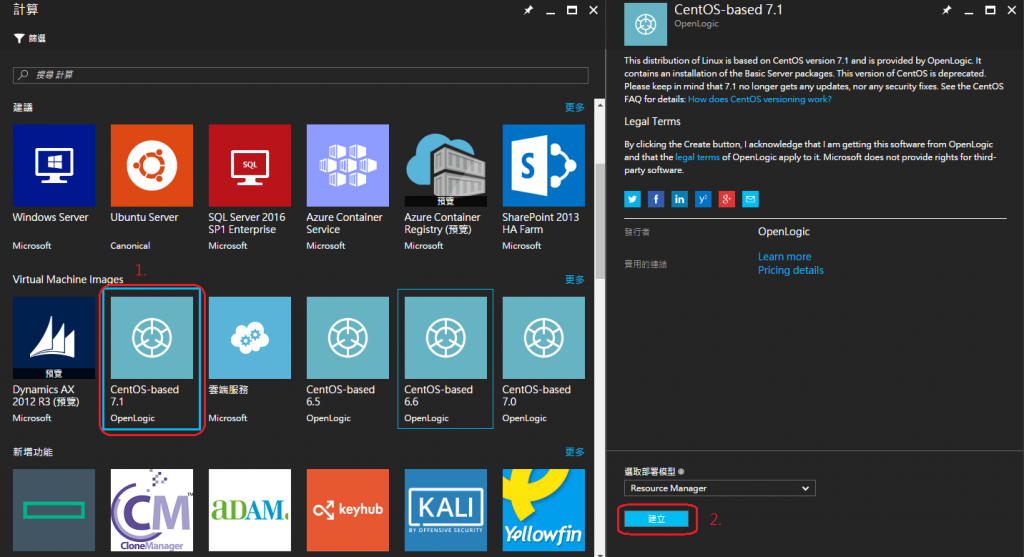Show the deployment model info tooltip icon
The height and width of the screenshot is (557, 1024).
681,471
